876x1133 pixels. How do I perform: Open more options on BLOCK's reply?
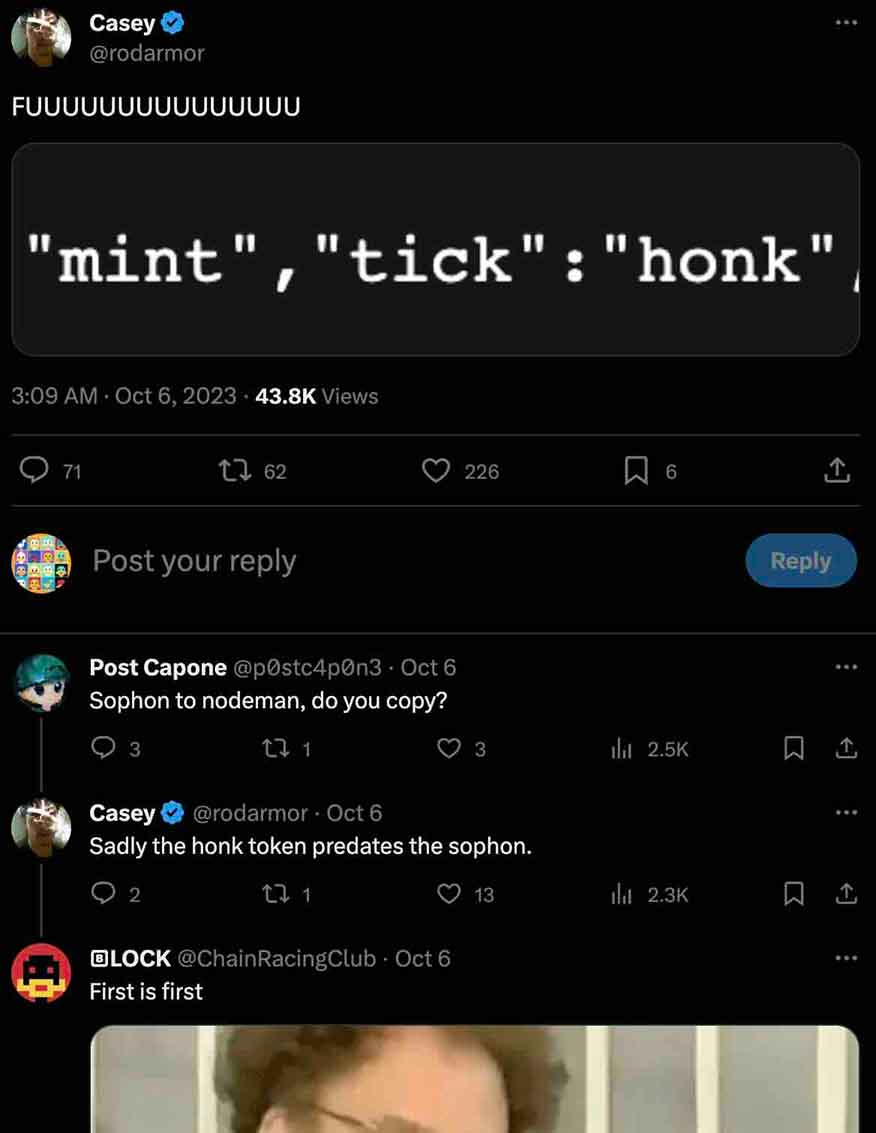pos(846,958)
